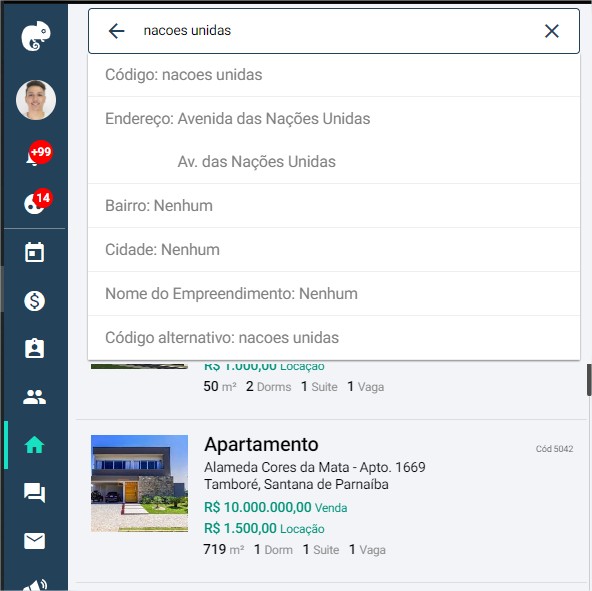Open notifications bell with +99 badge

click(x=38, y=154)
